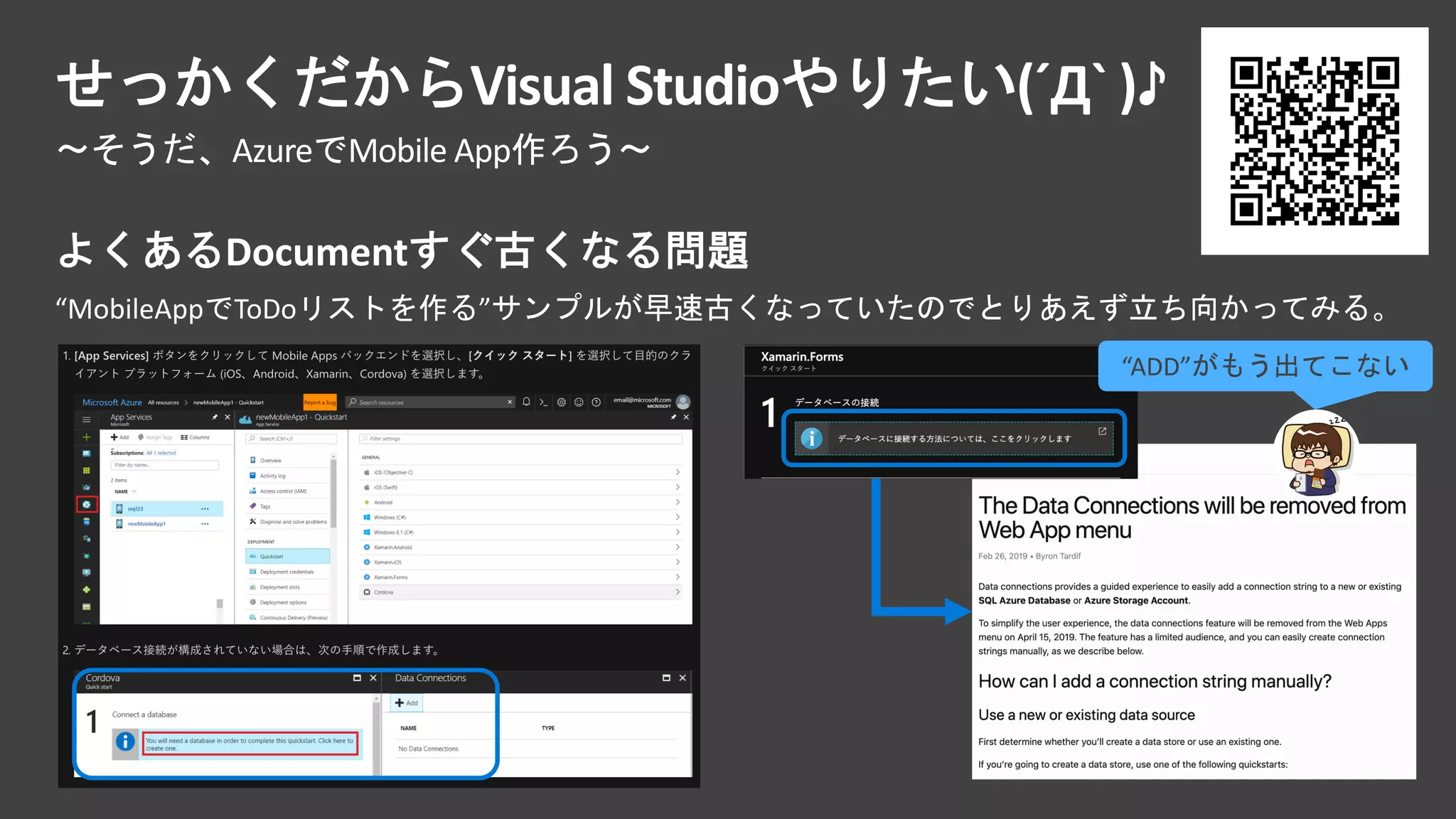Expand the Android quickstart row

[522, 502]
